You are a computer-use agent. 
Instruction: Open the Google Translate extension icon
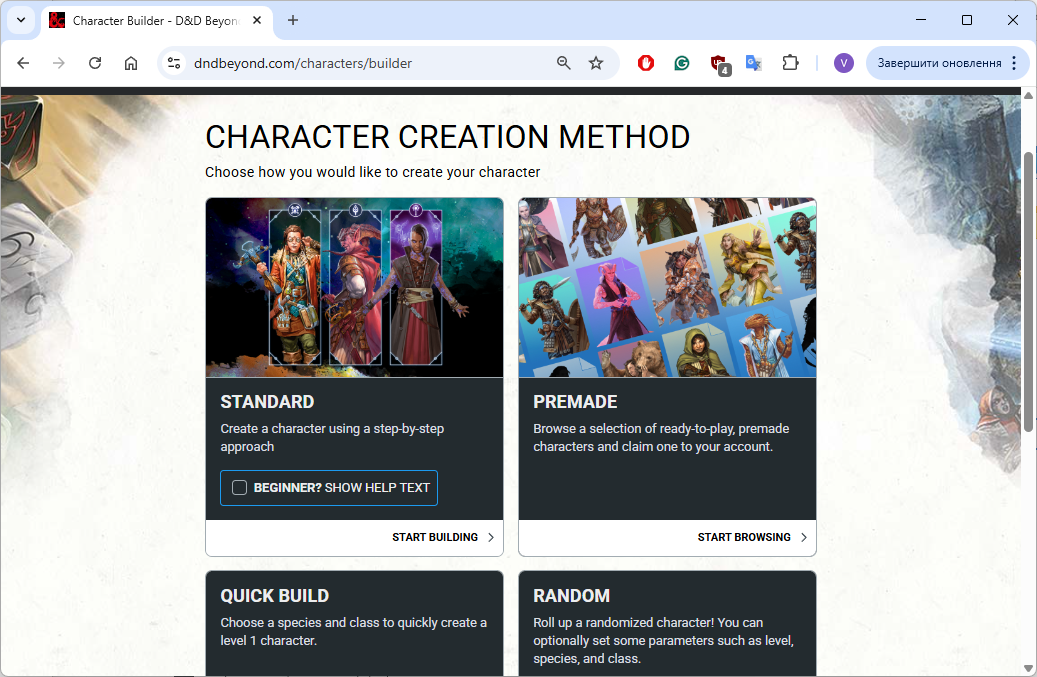click(x=754, y=63)
